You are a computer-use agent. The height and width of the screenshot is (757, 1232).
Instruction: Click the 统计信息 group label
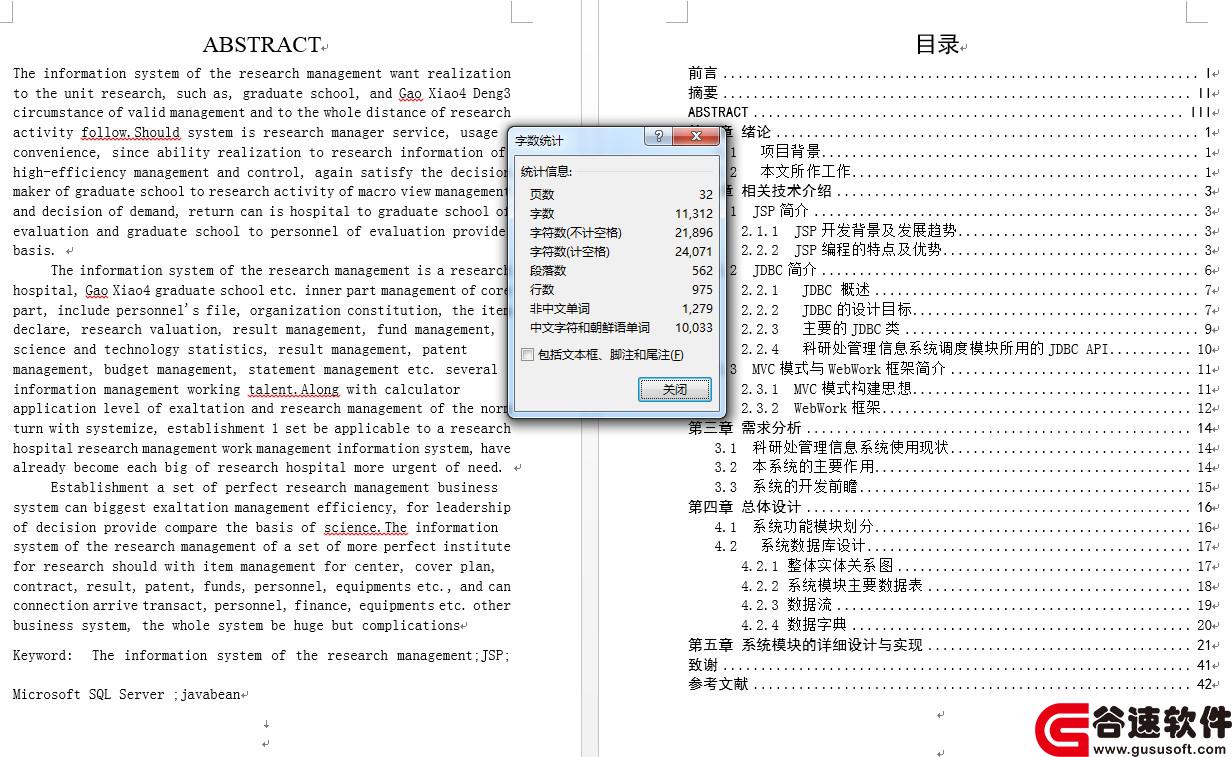547,171
